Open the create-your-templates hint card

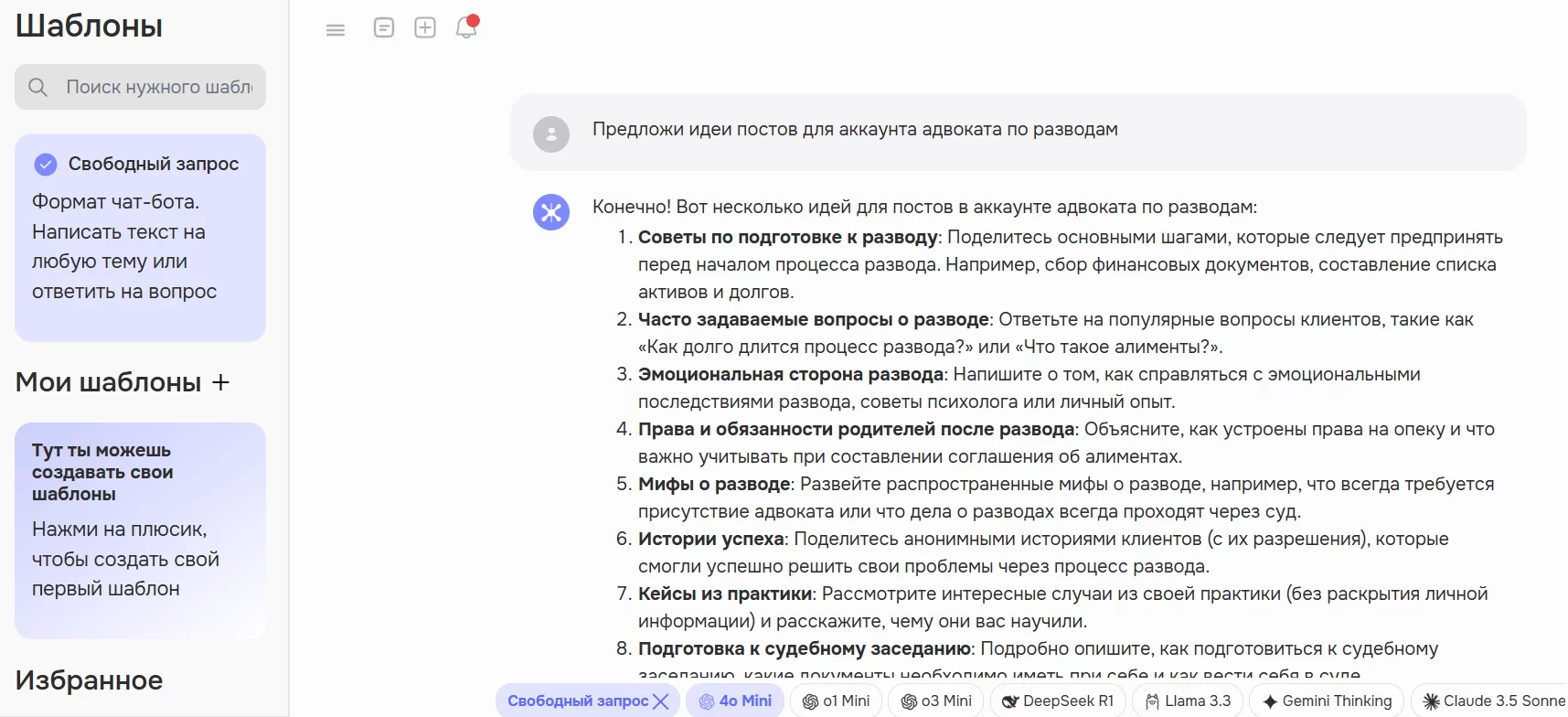140,530
